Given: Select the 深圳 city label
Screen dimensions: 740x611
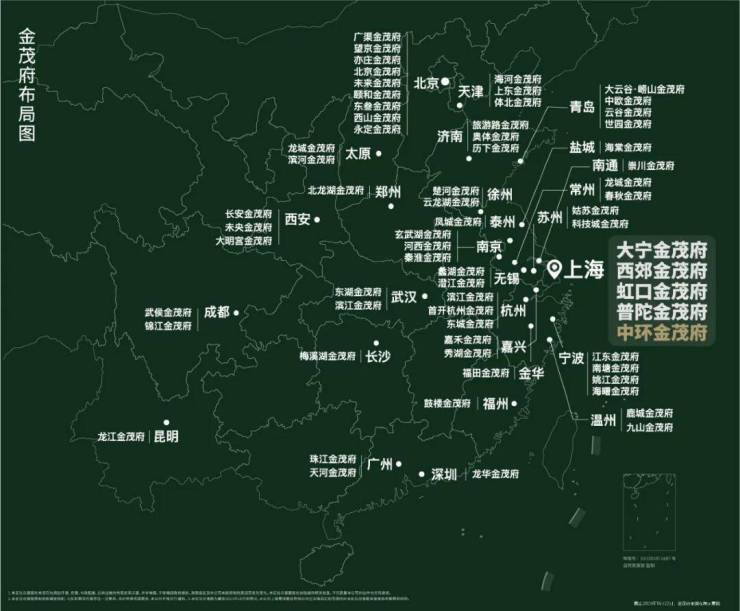Looking at the screenshot, I should 444,474.
